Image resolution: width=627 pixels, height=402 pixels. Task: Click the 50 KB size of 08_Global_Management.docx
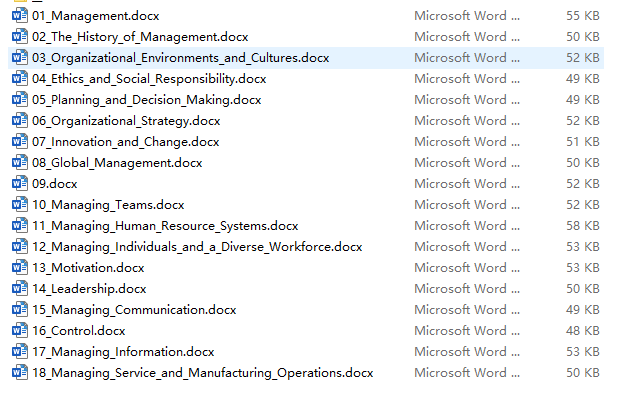coord(583,163)
